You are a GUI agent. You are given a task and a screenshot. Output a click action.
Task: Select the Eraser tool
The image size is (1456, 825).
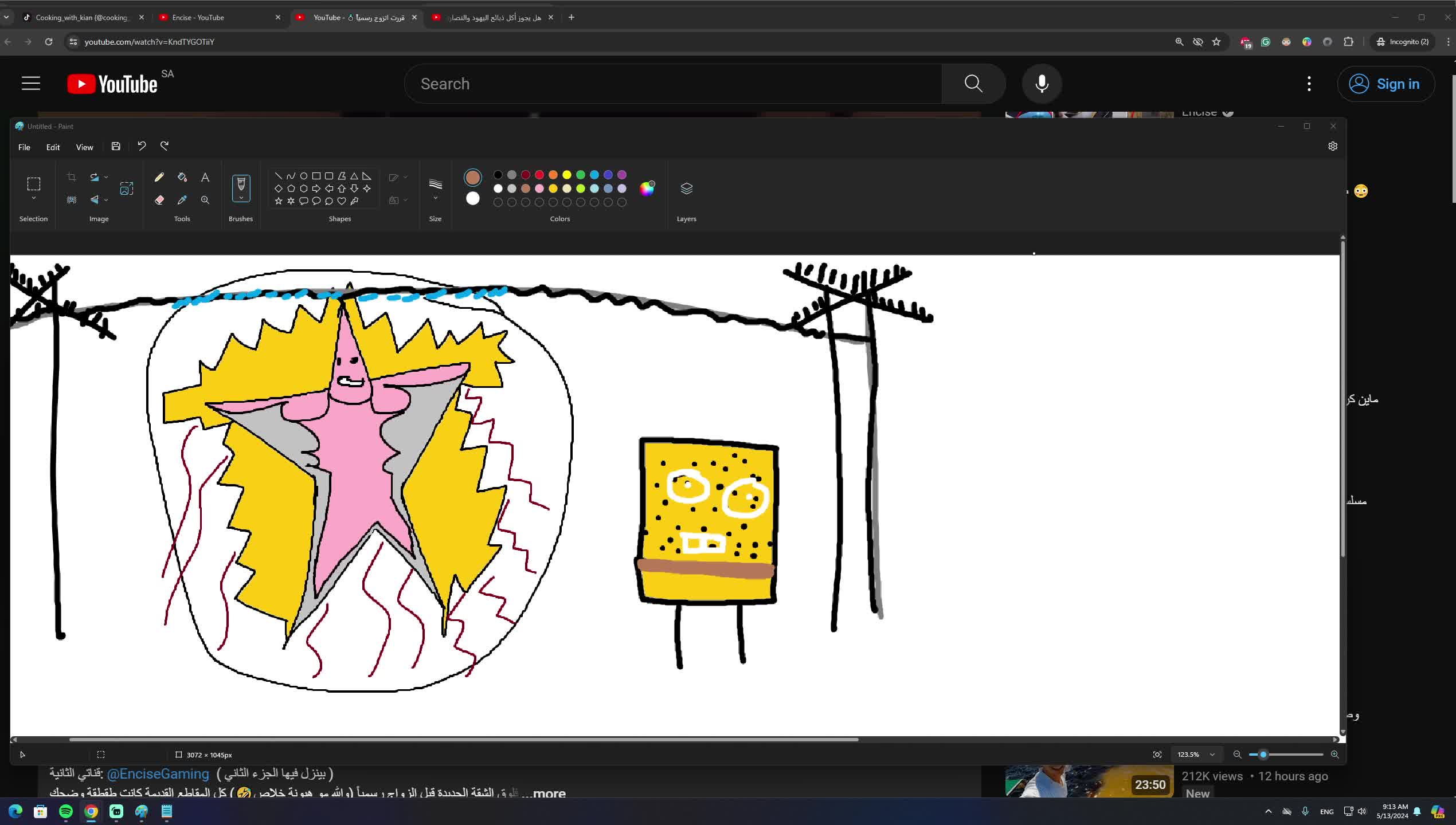click(x=159, y=200)
